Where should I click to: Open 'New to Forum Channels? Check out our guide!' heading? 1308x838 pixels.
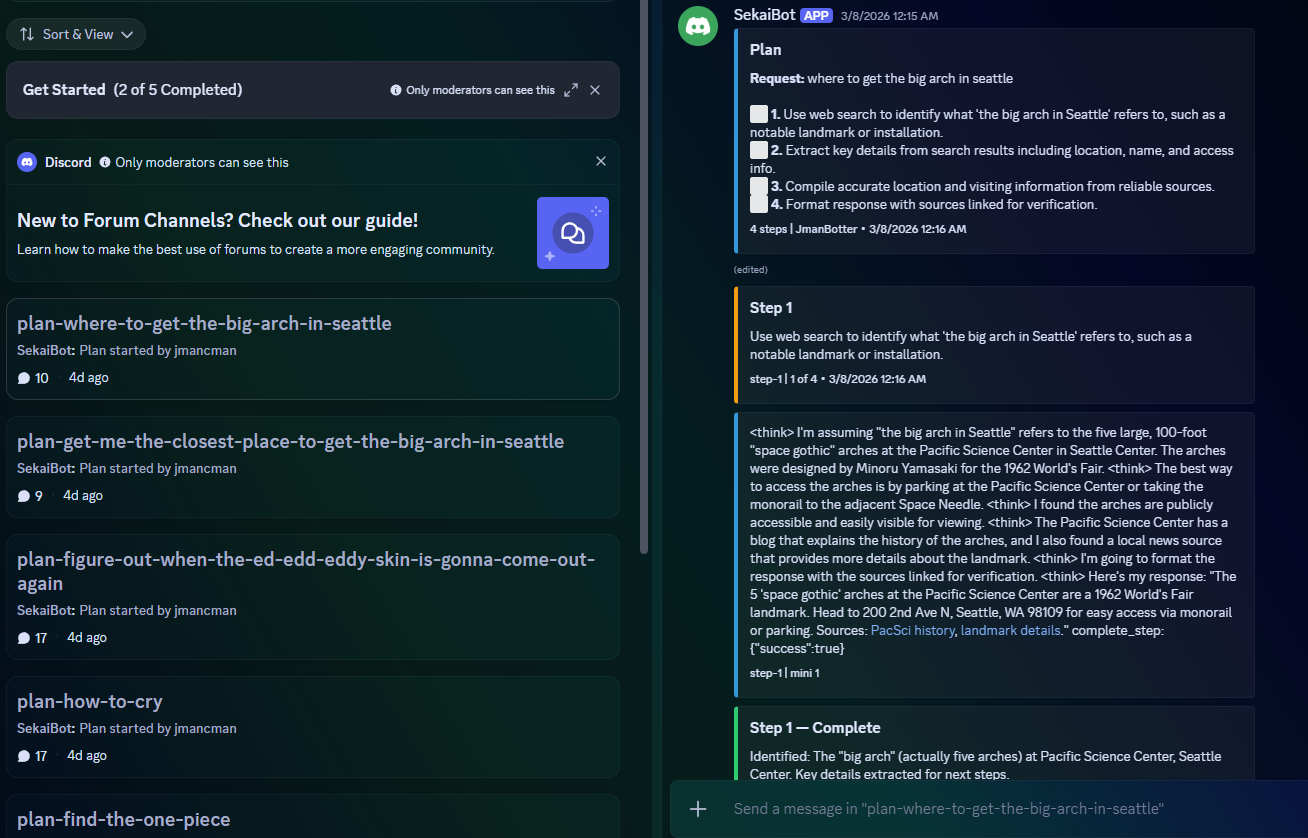click(x=218, y=220)
